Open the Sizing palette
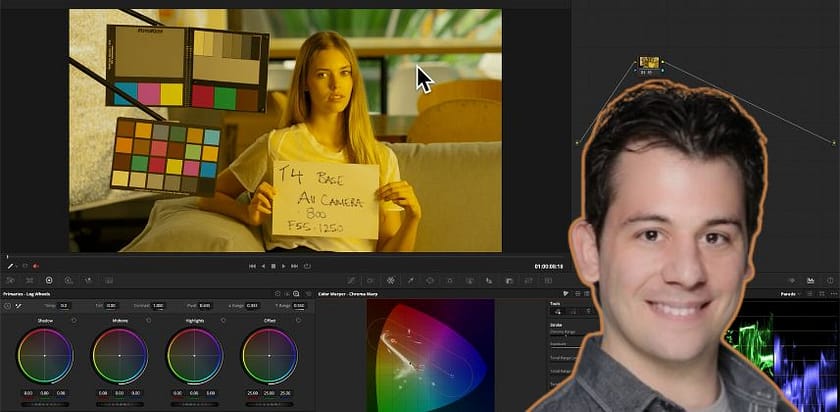Viewport: 840px width, 412px height. pyautogui.click(x=528, y=280)
